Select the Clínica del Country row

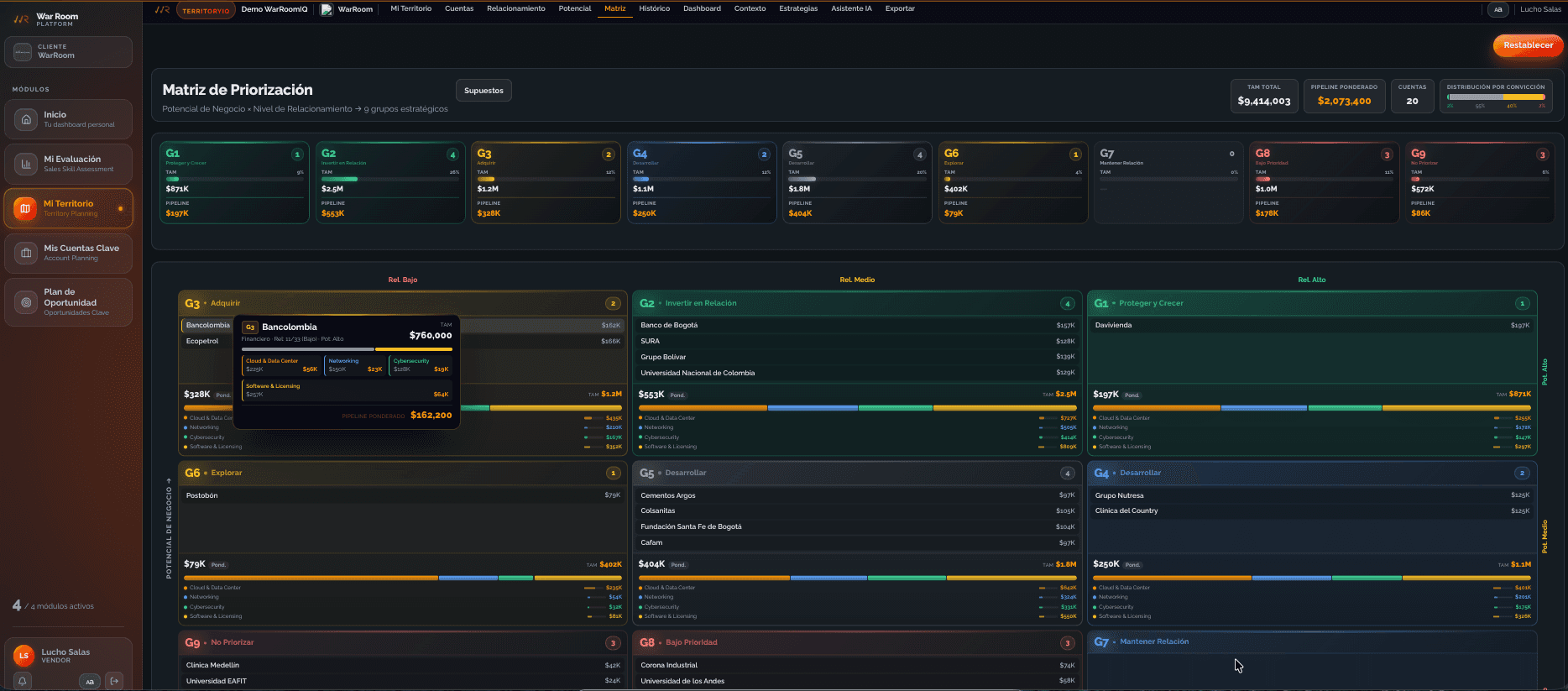(x=1312, y=510)
